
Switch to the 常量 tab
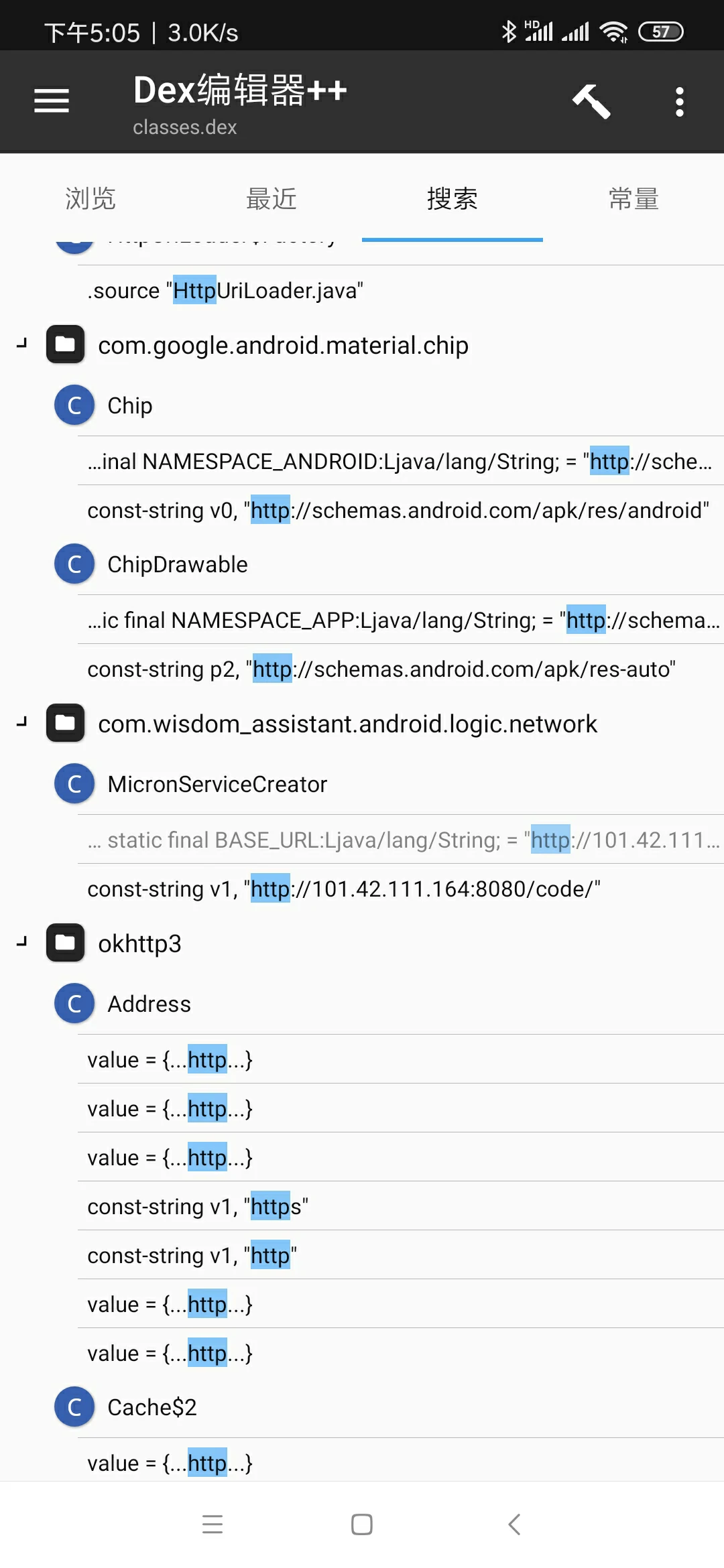[x=633, y=199]
